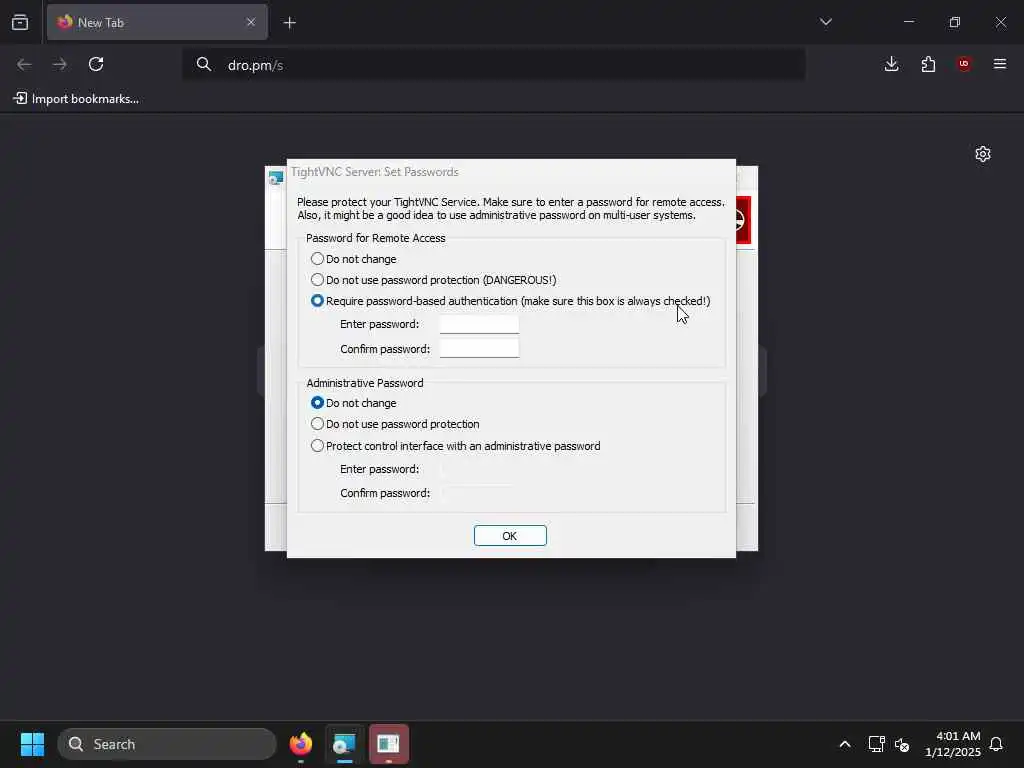Restore down the Firefox window
Viewport: 1024px width, 768px height.
tap(955, 22)
